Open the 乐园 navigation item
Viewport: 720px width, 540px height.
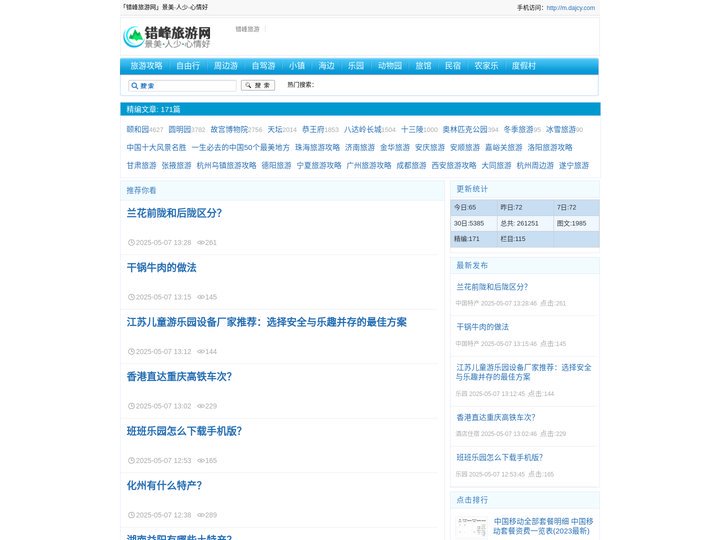(356, 66)
